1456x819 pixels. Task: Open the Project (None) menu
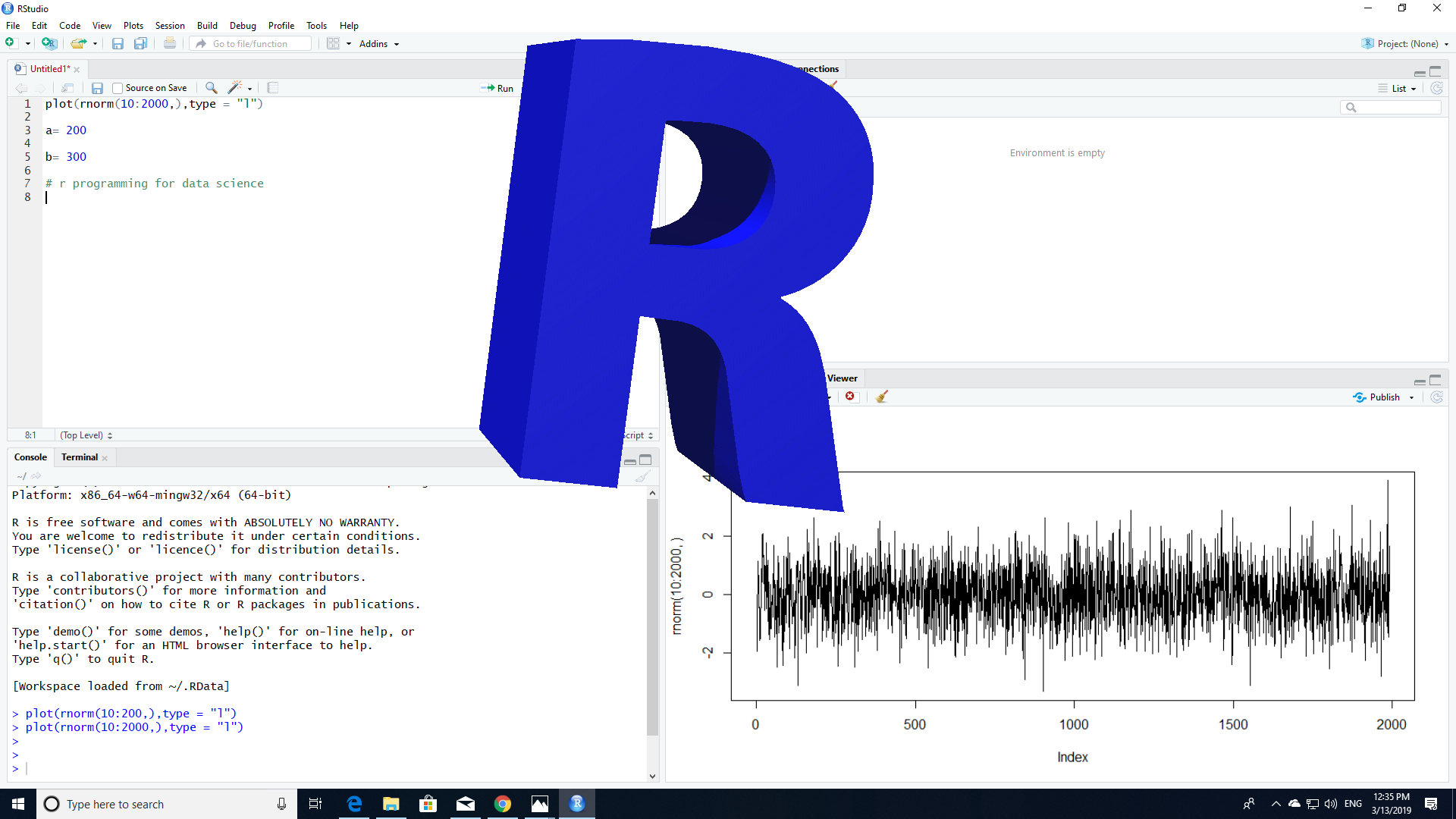(1405, 44)
